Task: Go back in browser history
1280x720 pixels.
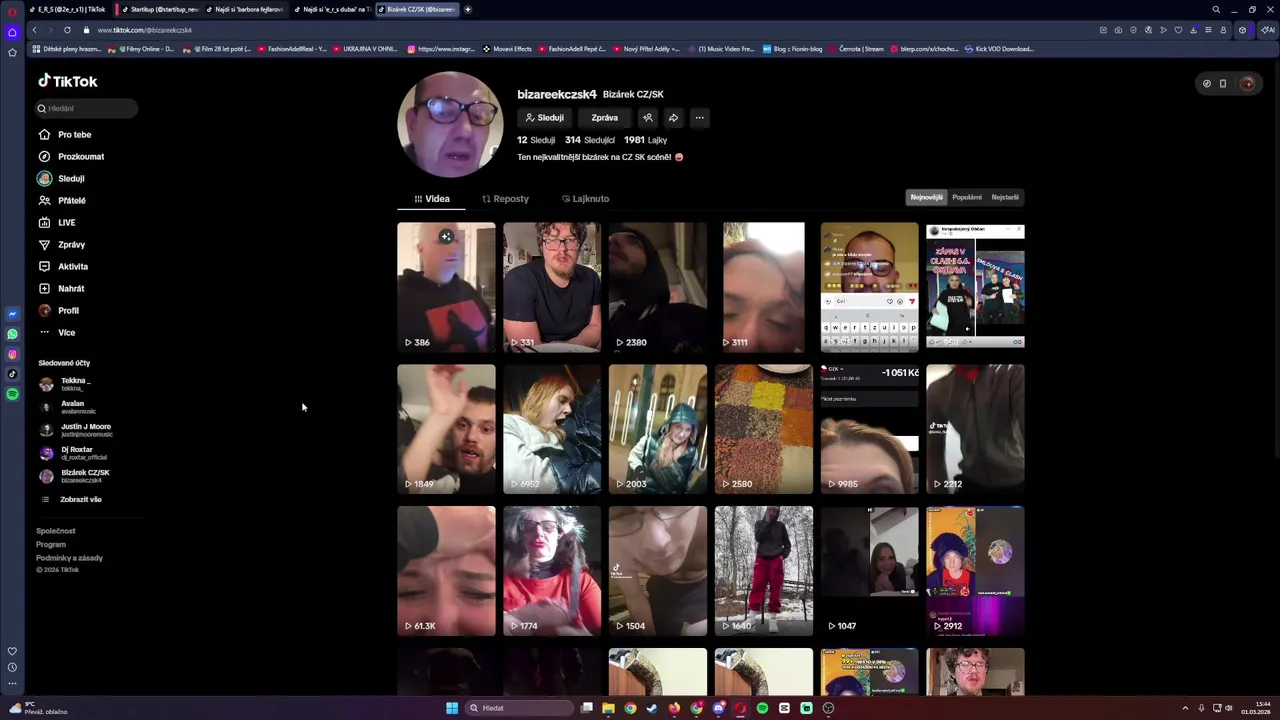Action: click(x=34, y=30)
